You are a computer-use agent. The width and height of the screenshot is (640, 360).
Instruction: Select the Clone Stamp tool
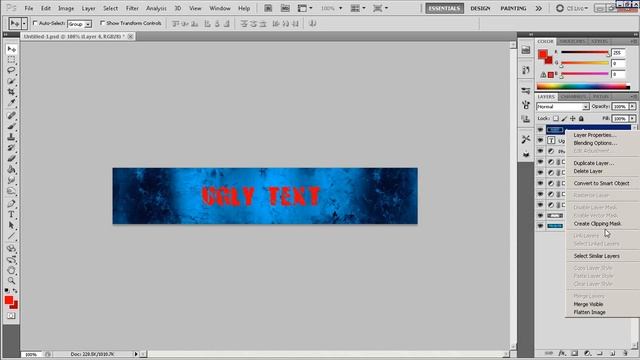pyautogui.click(x=11, y=137)
